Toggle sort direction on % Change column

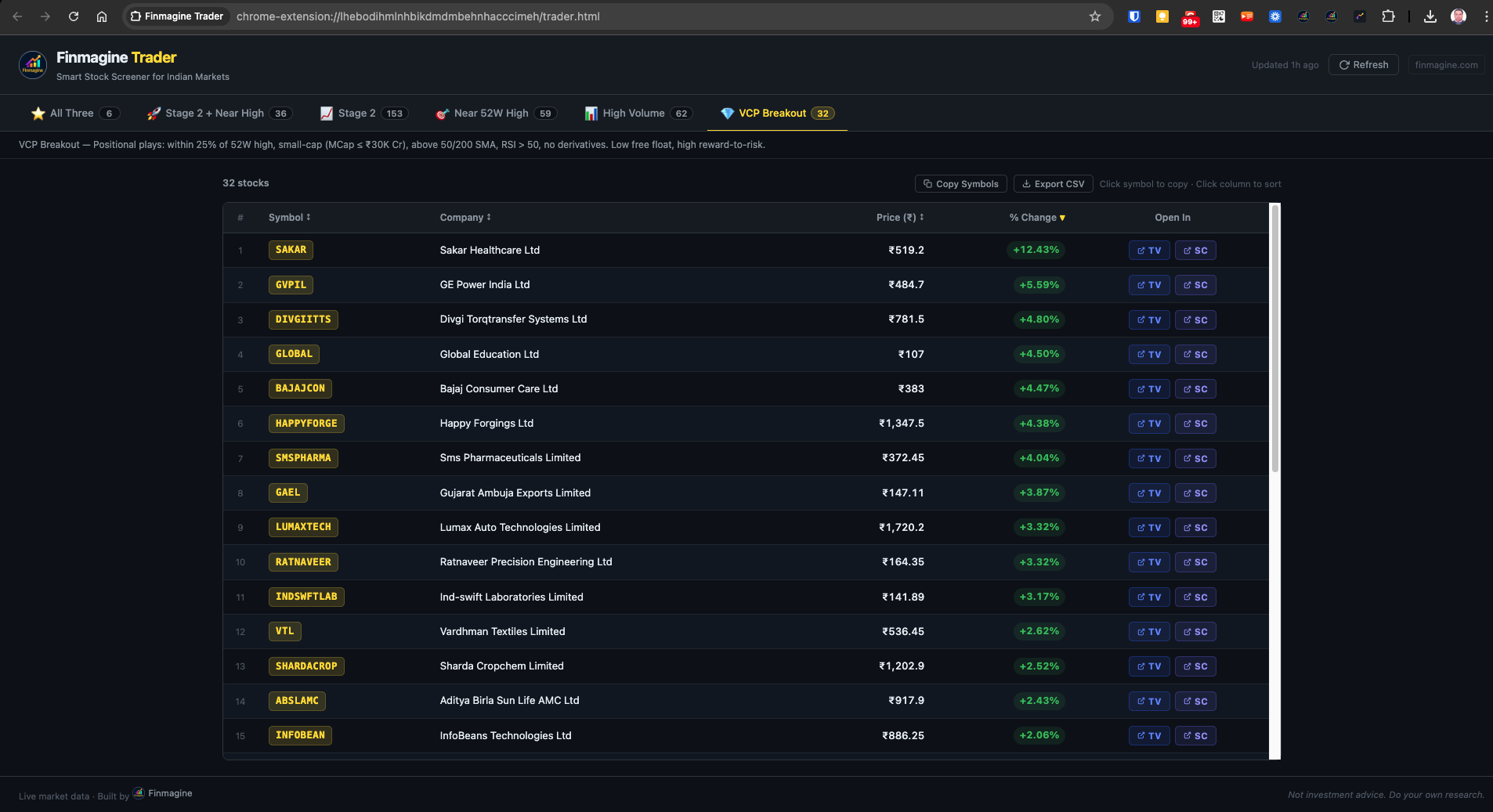point(1037,218)
